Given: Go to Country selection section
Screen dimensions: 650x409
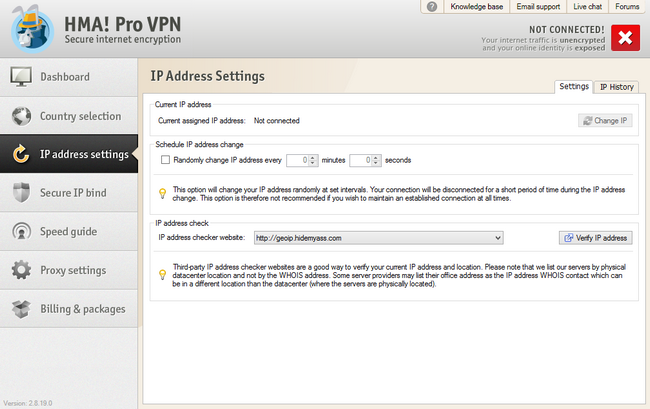Looking at the screenshot, I should pos(69,116).
